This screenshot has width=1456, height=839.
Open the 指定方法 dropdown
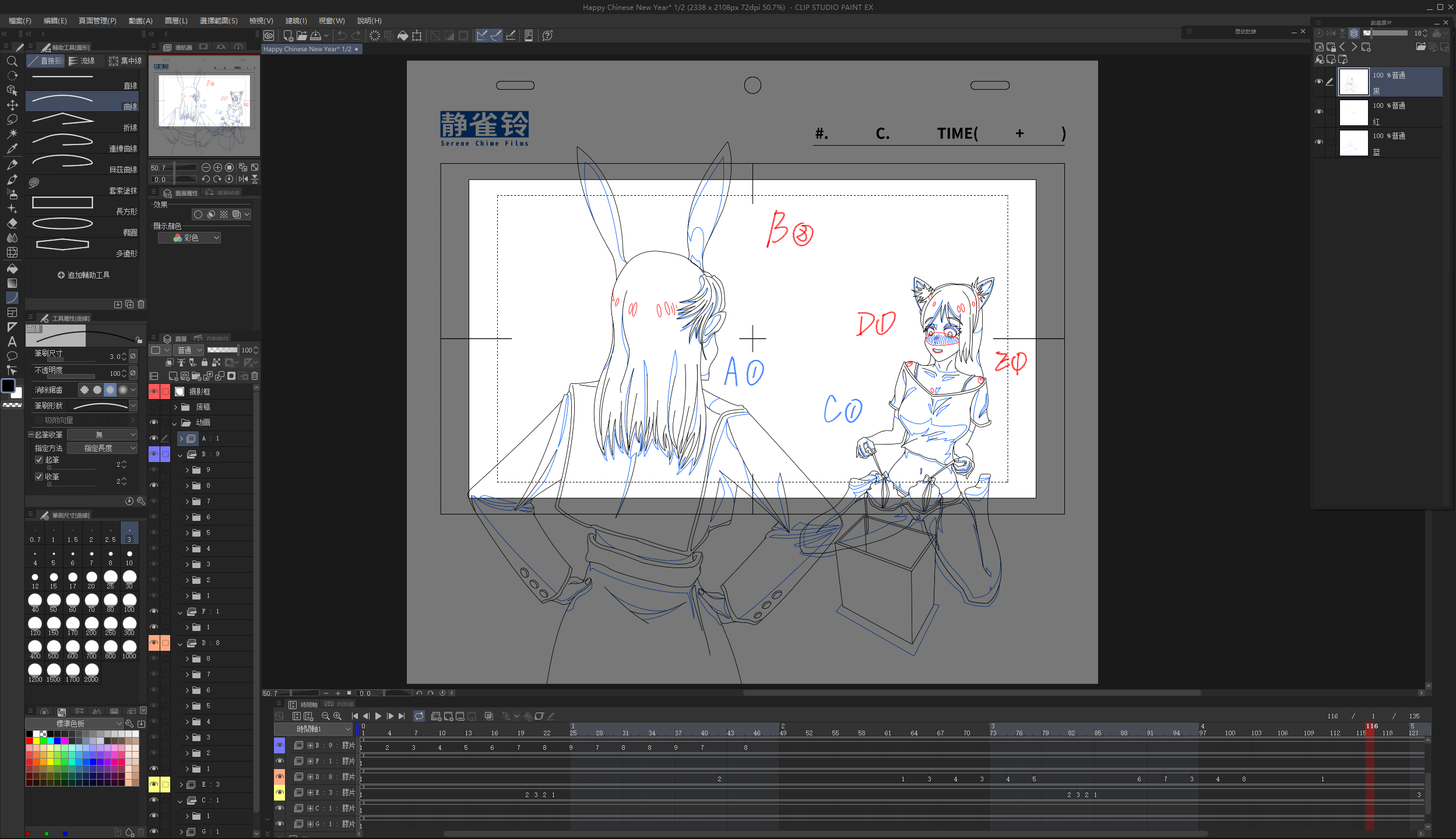(102, 448)
